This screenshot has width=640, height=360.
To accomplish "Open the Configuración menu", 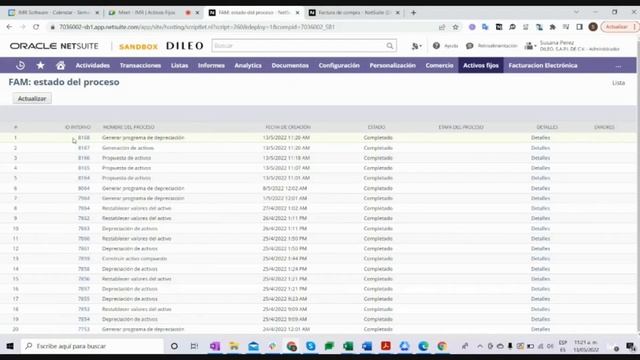I will point(339,65).
